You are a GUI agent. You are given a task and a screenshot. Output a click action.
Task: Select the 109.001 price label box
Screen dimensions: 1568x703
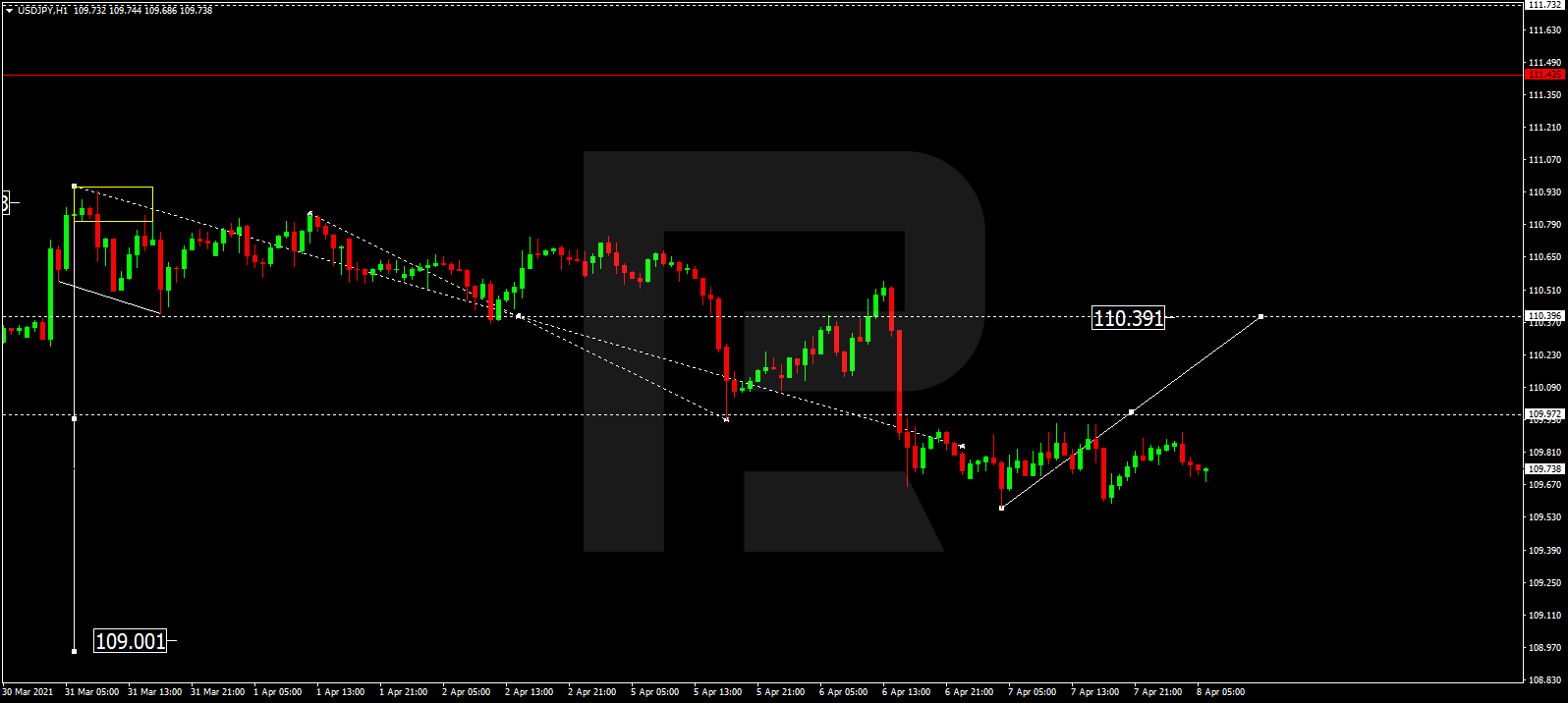tap(130, 642)
